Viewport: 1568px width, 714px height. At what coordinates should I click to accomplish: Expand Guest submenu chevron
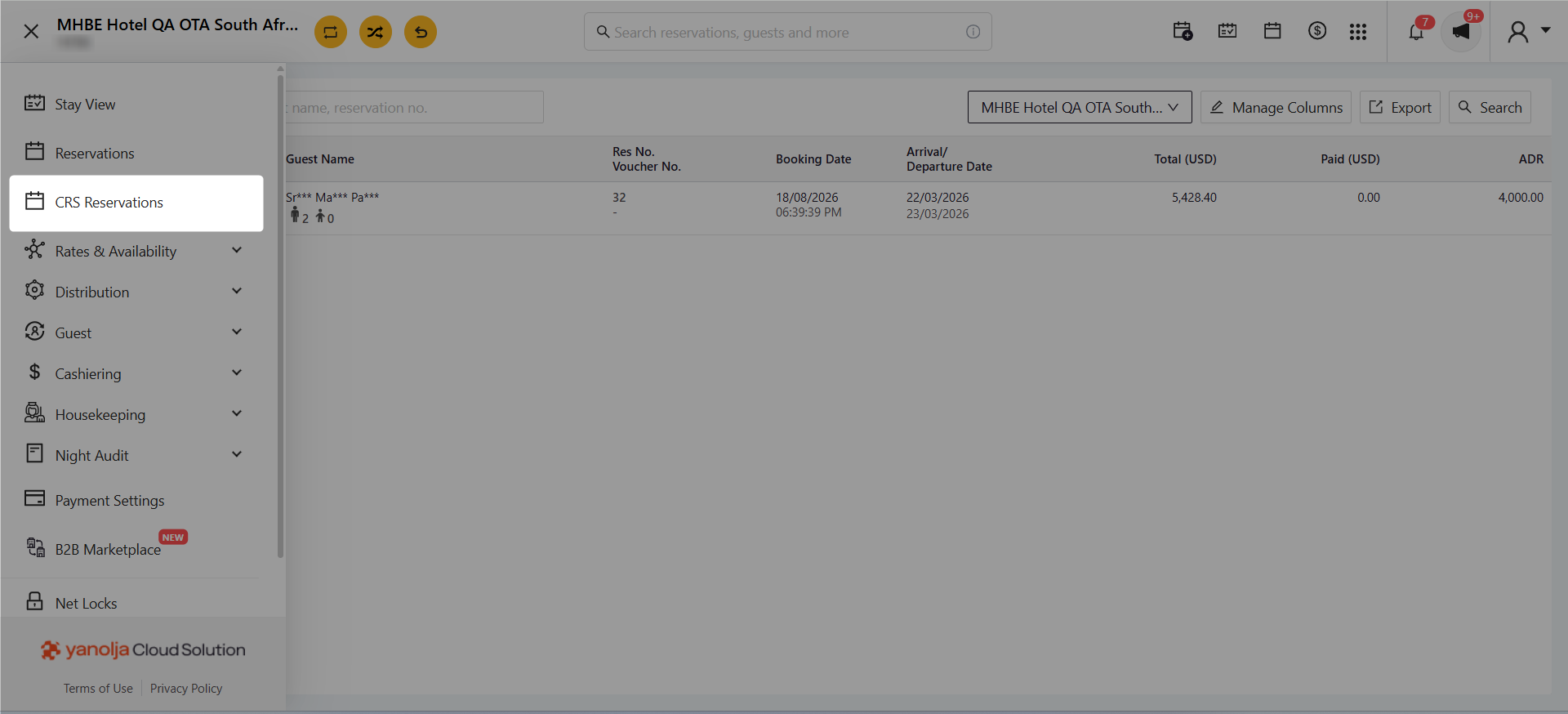tap(237, 332)
